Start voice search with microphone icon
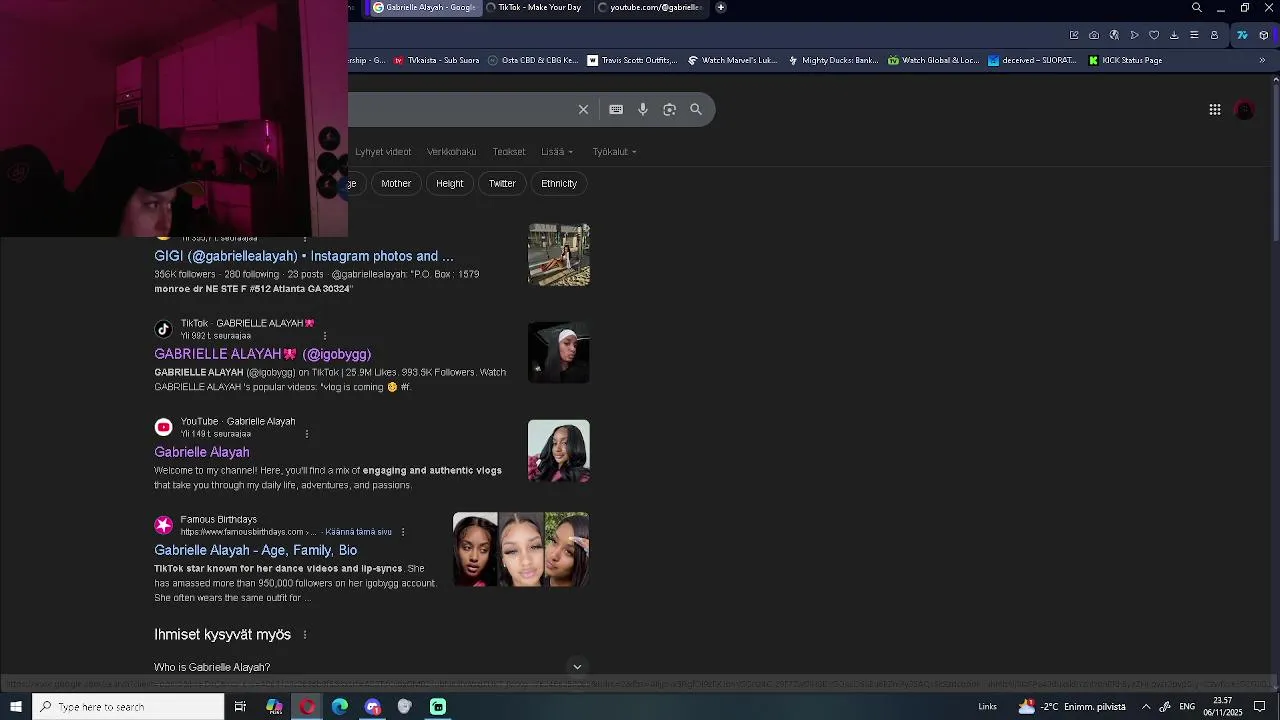Viewport: 1280px width, 720px height. [643, 110]
